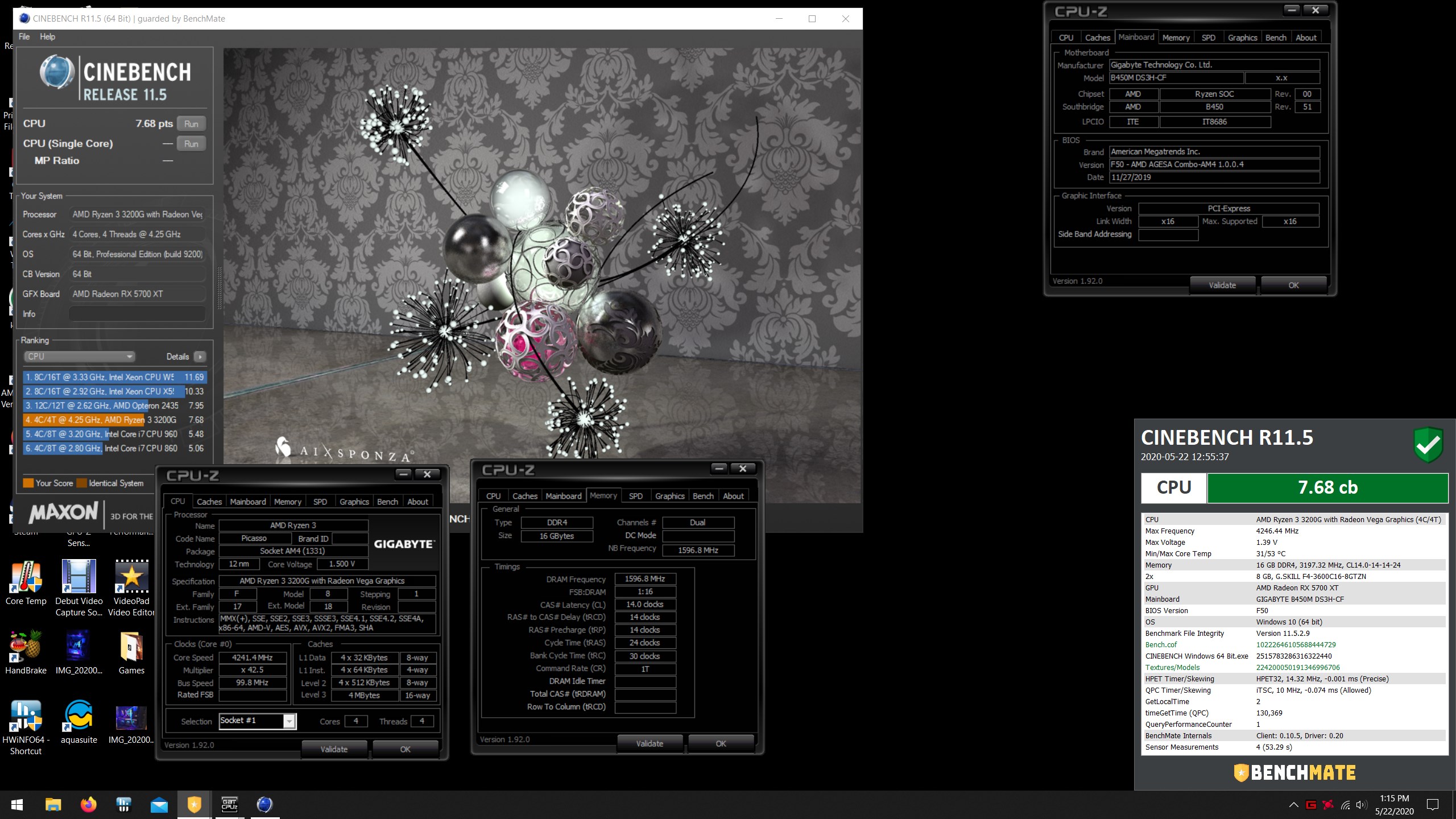Open the taskbar clock and date
Image resolution: width=1456 pixels, height=819 pixels.
click(1394, 805)
